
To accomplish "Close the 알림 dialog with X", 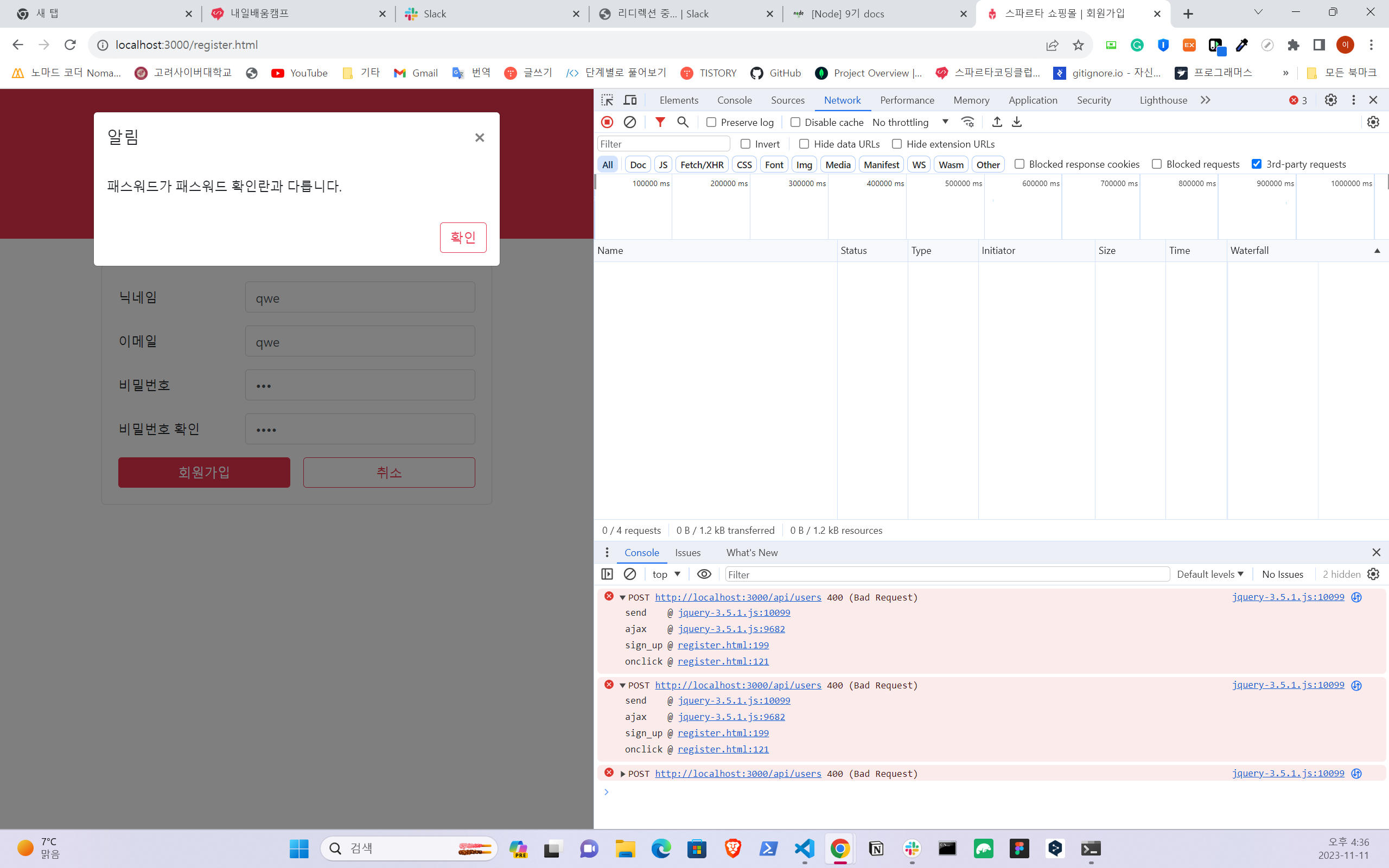I will (x=479, y=138).
